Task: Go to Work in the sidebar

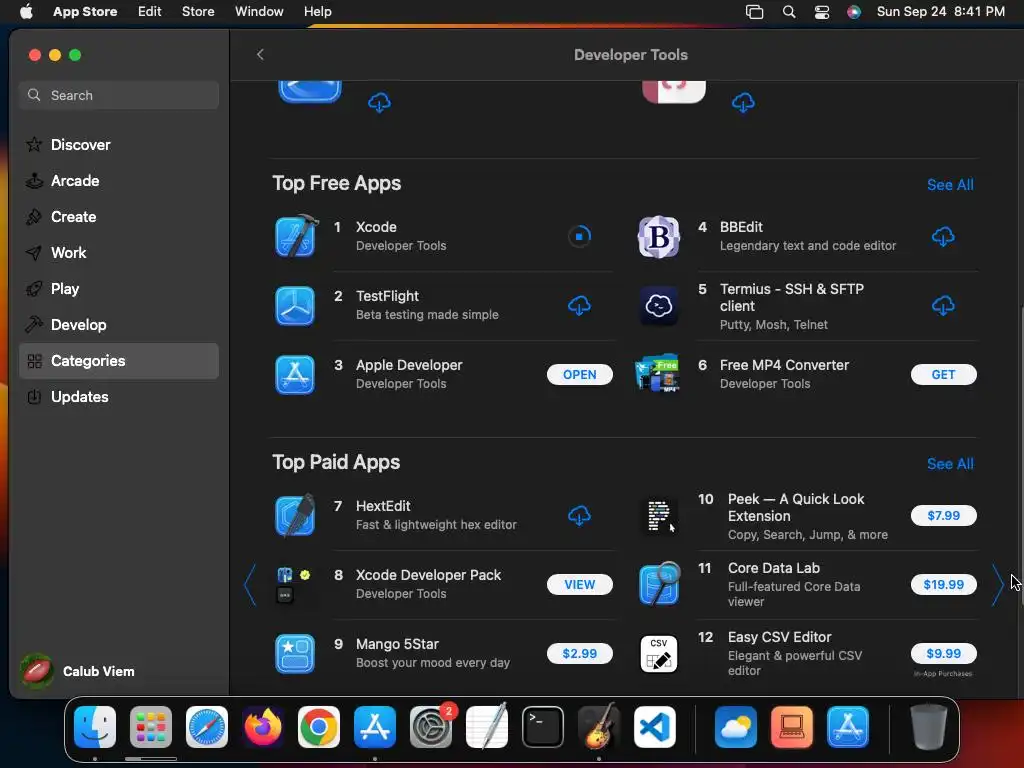Action: pyautogui.click(x=119, y=253)
